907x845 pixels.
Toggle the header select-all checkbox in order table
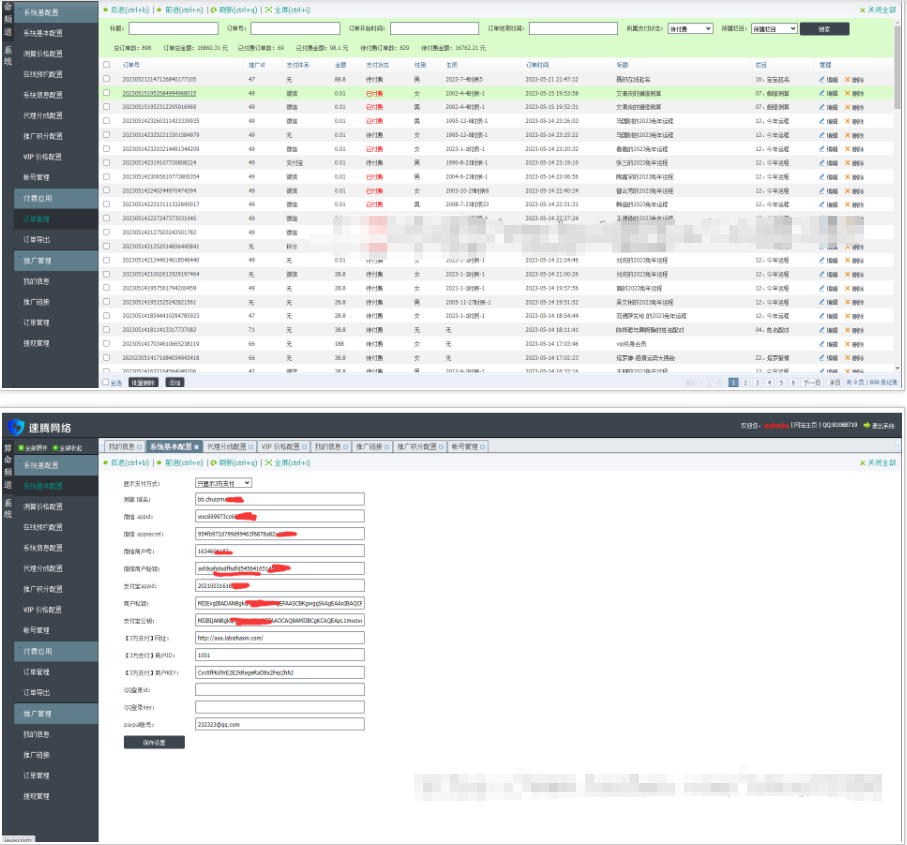click(x=107, y=64)
